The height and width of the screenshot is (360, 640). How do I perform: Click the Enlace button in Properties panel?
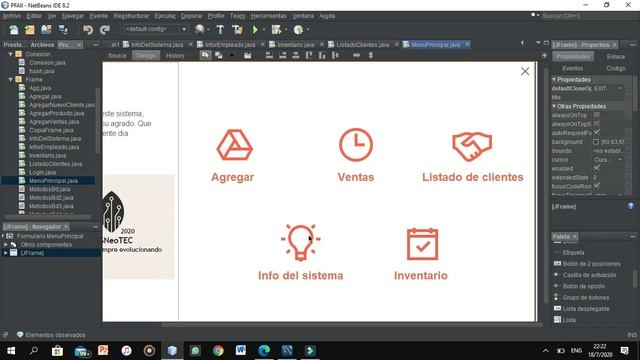616,57
